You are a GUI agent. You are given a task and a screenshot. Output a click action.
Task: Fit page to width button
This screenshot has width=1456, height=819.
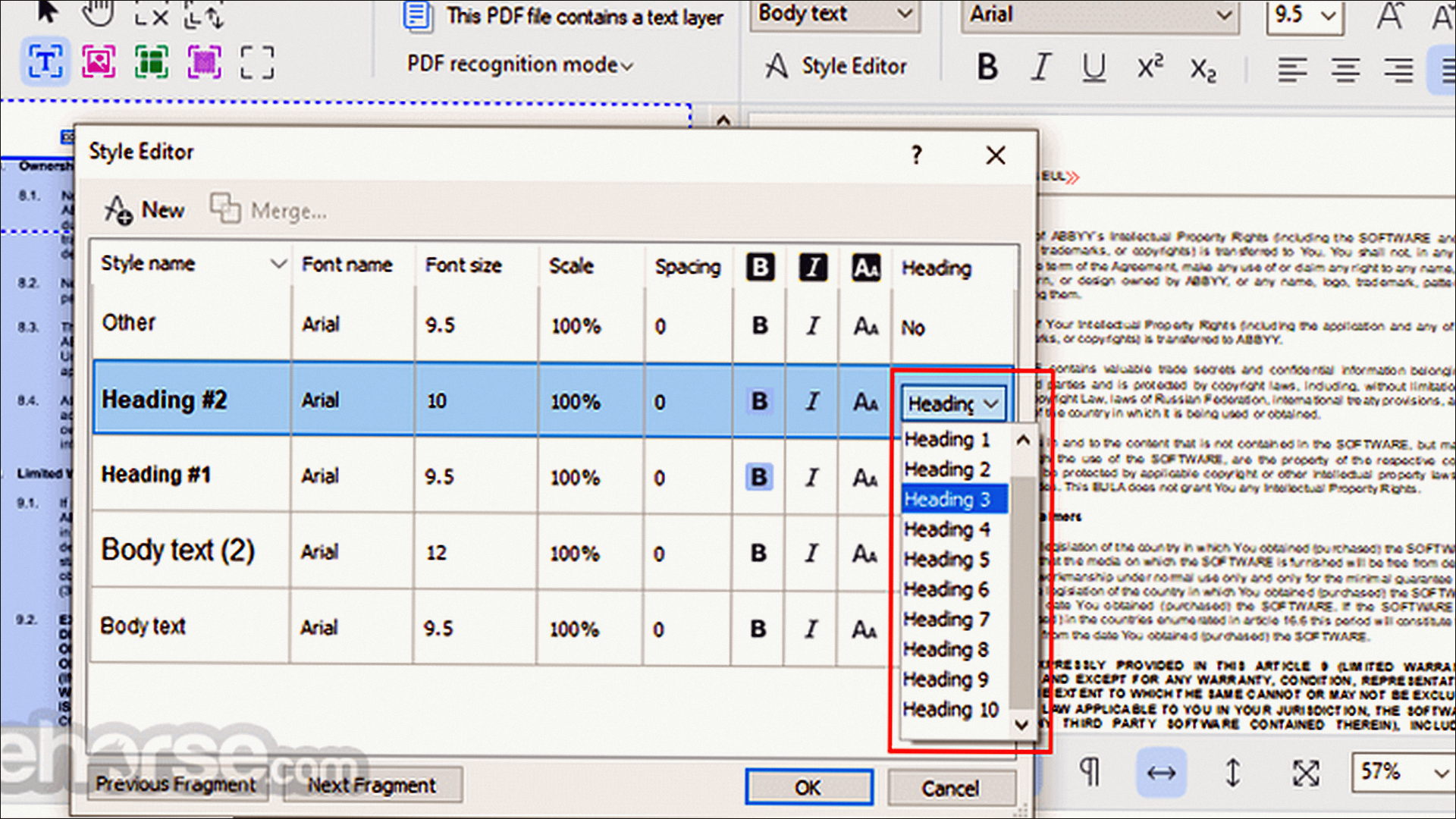pos(1161,773)
